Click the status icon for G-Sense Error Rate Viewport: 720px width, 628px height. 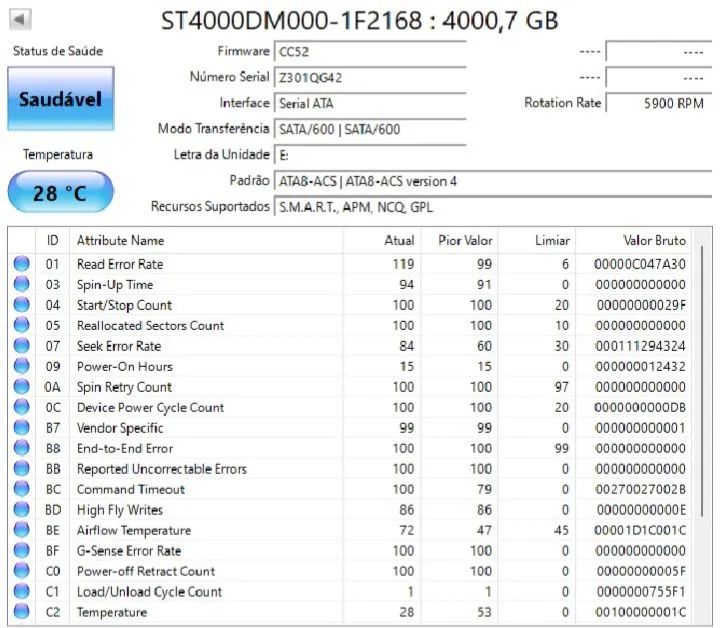tap(22, 550)
